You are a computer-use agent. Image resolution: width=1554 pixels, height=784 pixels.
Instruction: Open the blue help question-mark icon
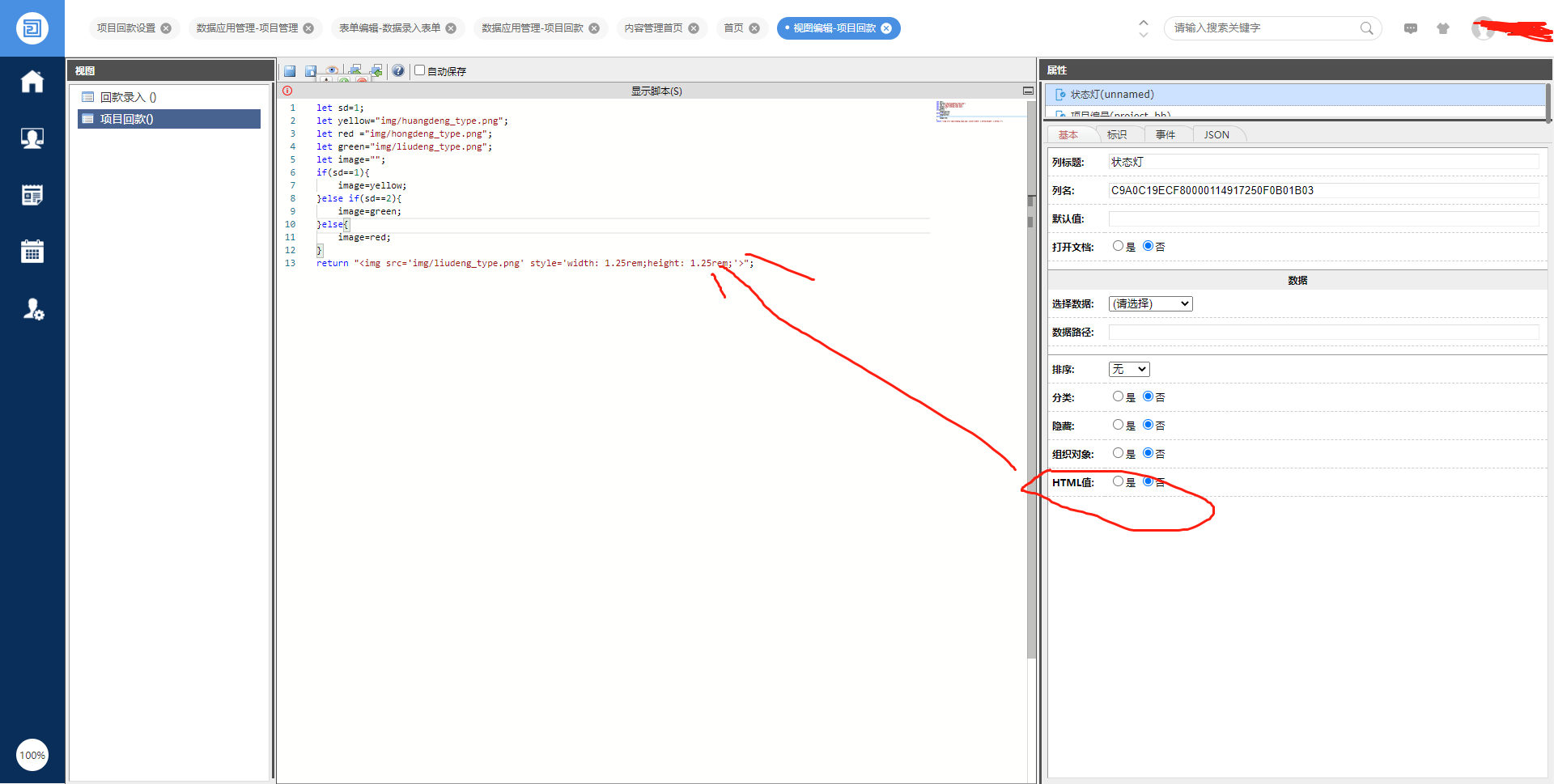point(398,71)
